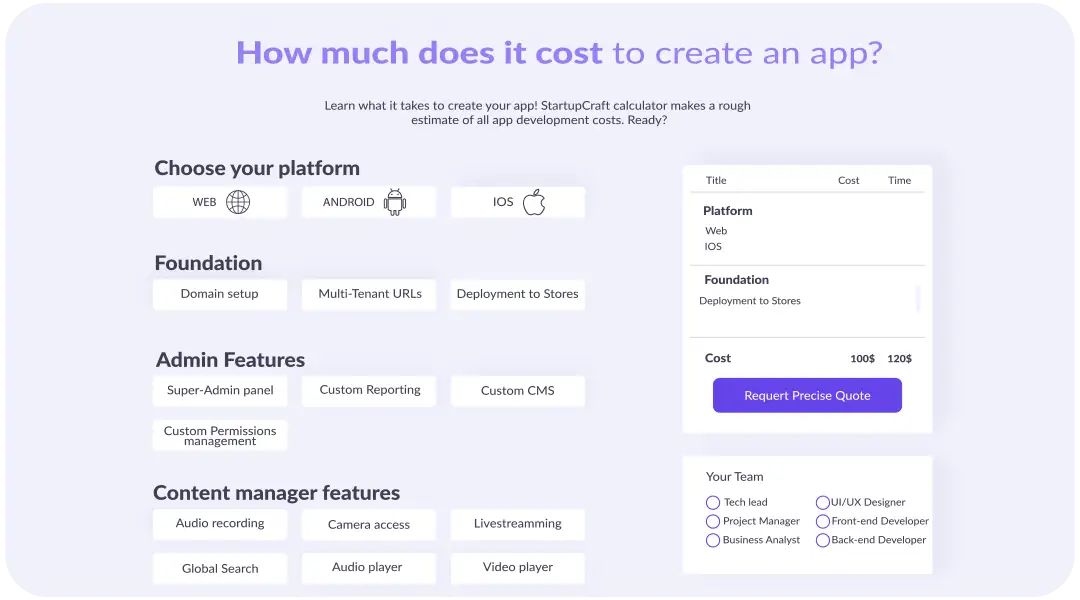Add the Livestreaming feature

[518, 524]
